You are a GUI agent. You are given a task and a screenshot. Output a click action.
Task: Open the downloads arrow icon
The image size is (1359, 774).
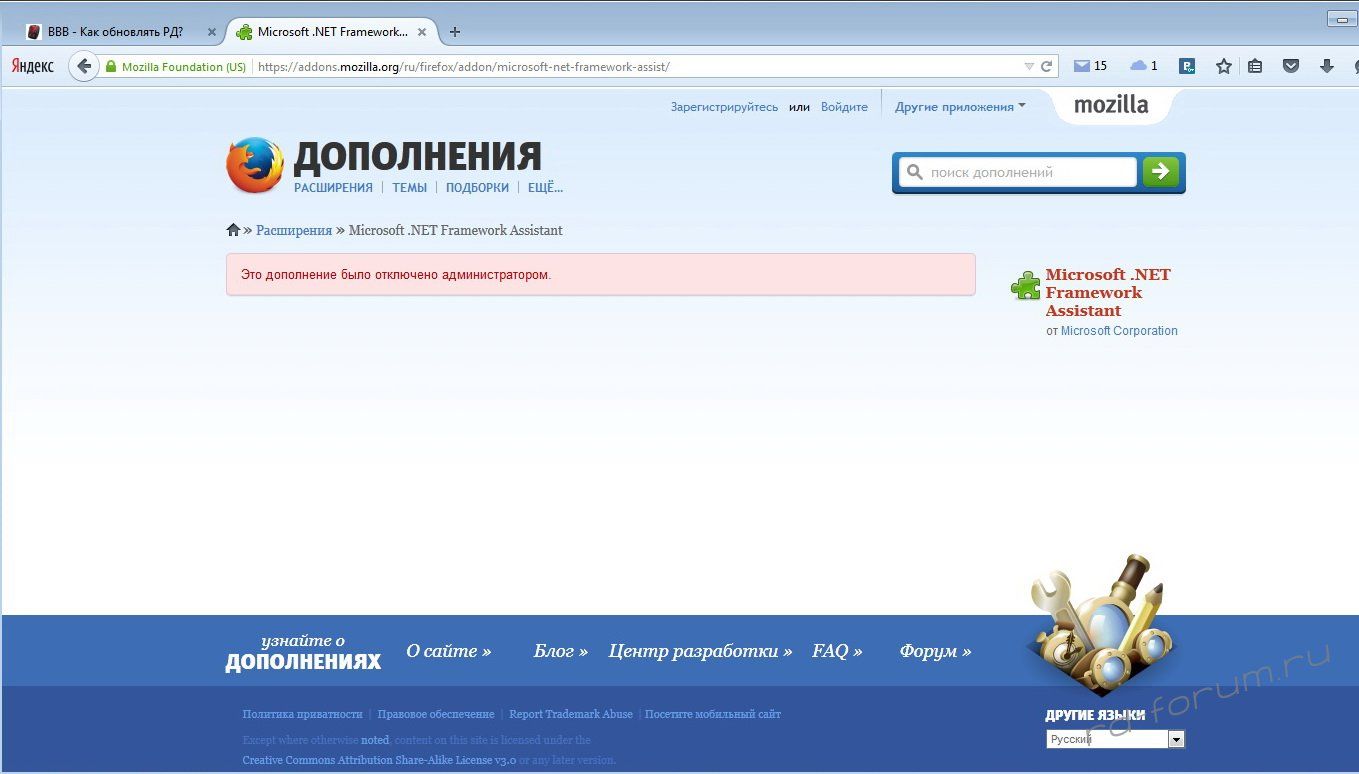1327,67
